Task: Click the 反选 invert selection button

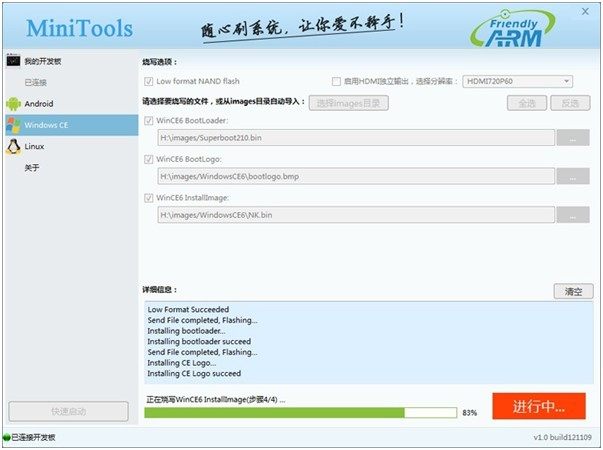Action: coord(570,103)
